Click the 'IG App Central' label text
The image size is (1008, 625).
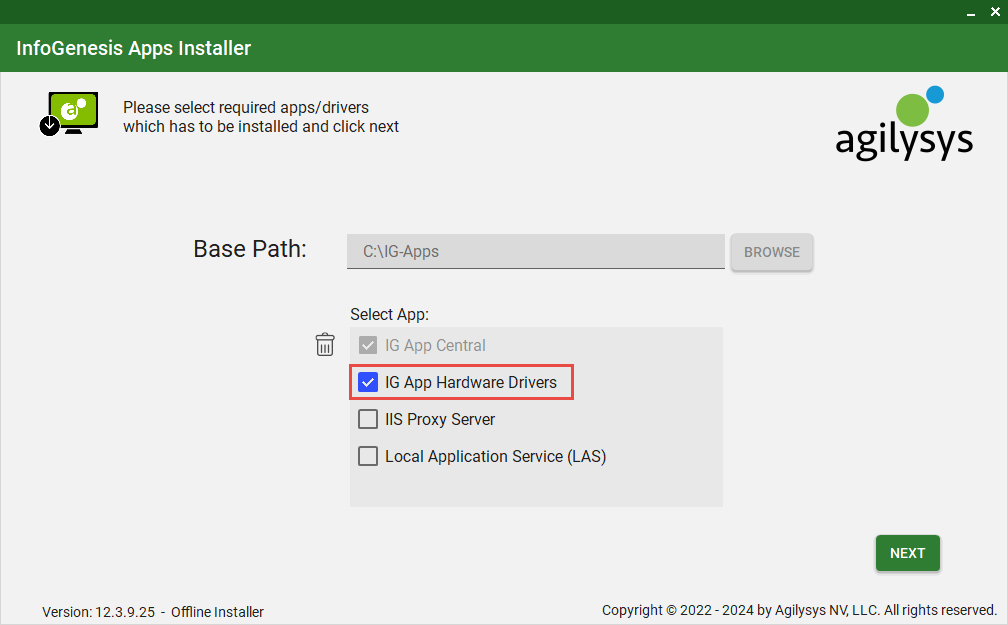tap(435, 345)
